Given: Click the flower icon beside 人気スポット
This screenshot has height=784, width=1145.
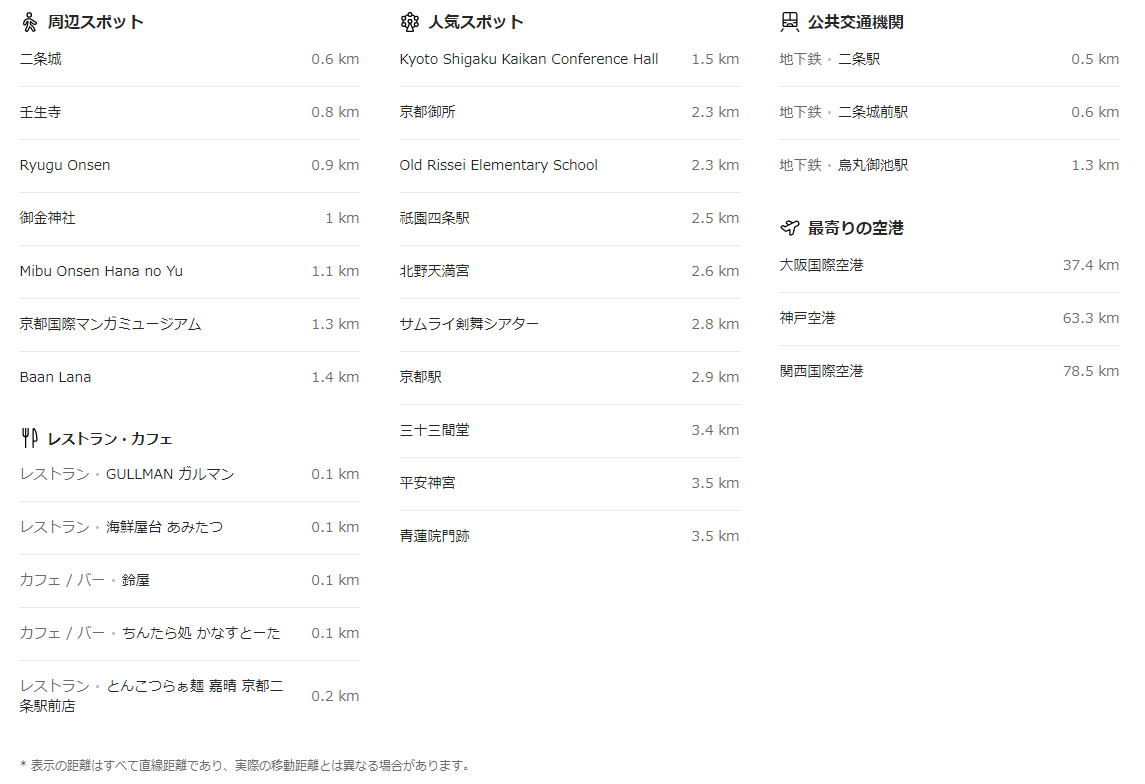Looking at the screenshot, I should tap(410, 23).
